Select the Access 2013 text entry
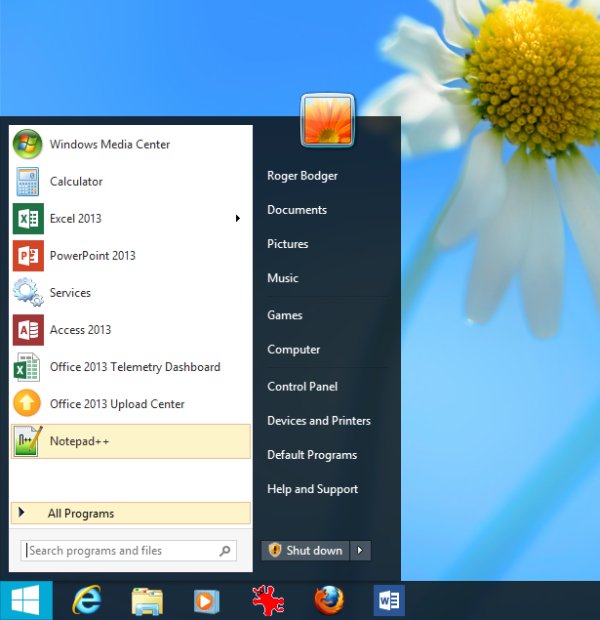The image size is (600, 620). [x=80, y=330]
